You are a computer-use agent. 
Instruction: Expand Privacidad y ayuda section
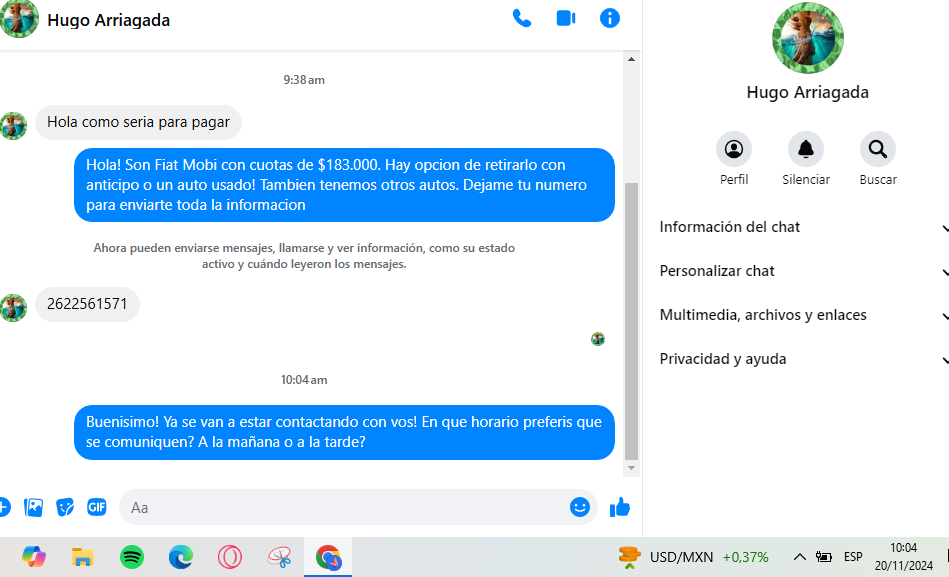tap(800, 359)
